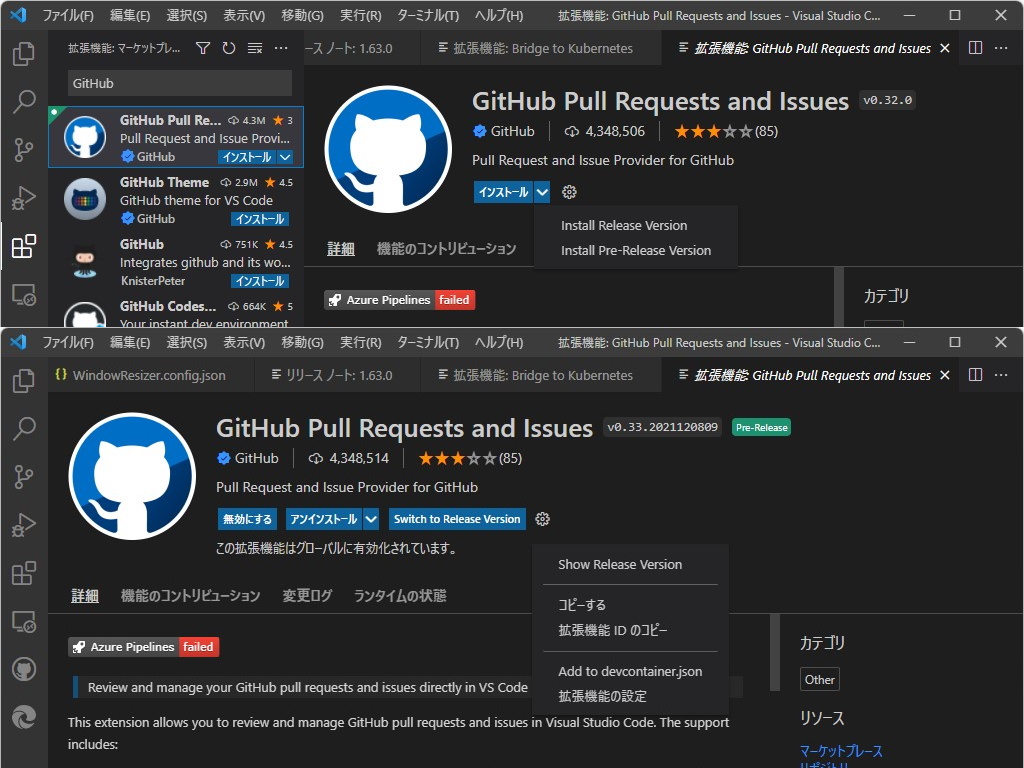
Task: Open editor more actions in bottom window
Action: pos(1000,375)
